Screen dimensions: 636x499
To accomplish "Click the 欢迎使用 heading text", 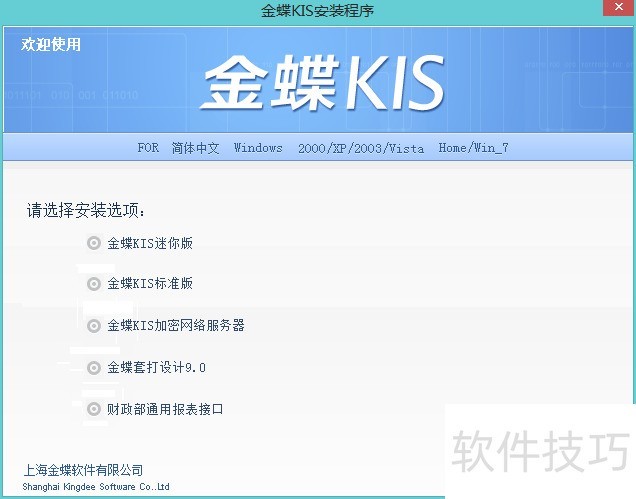I will (51, 44).
